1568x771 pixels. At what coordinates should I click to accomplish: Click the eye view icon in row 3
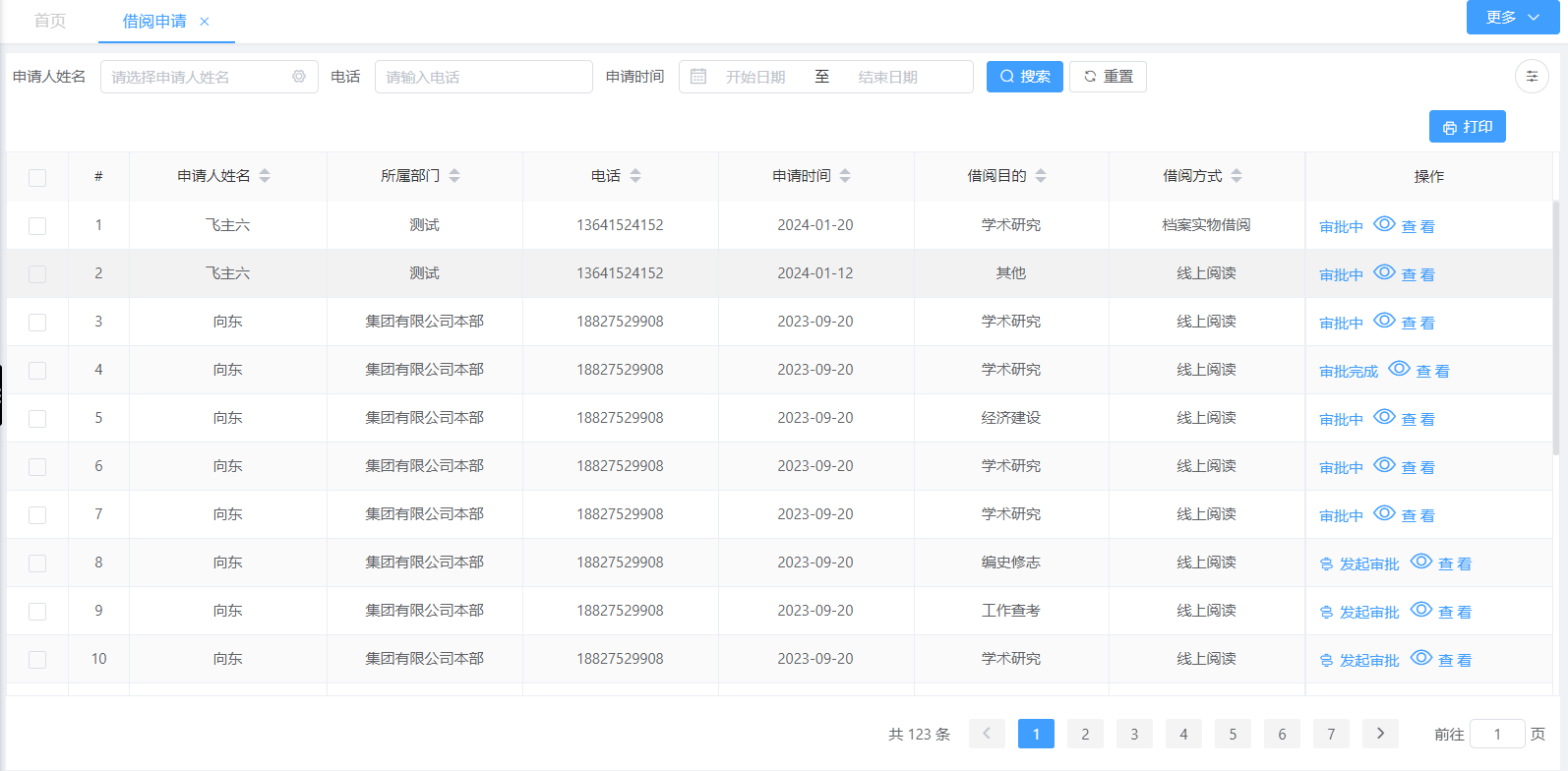[1384, 321]
